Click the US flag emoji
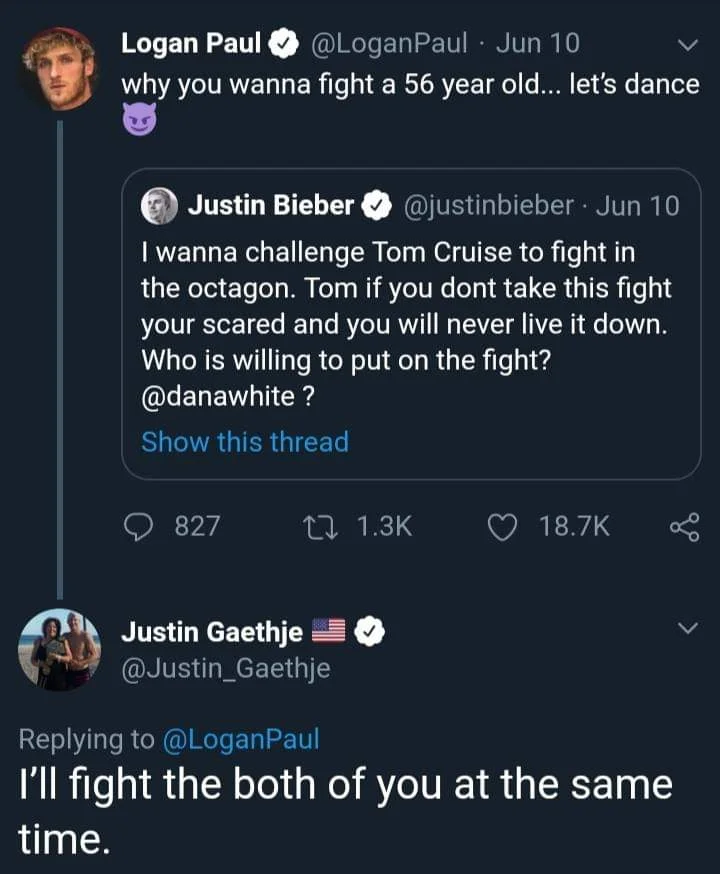The width and height of the screenshot is (720, 874). coord(330,631)
